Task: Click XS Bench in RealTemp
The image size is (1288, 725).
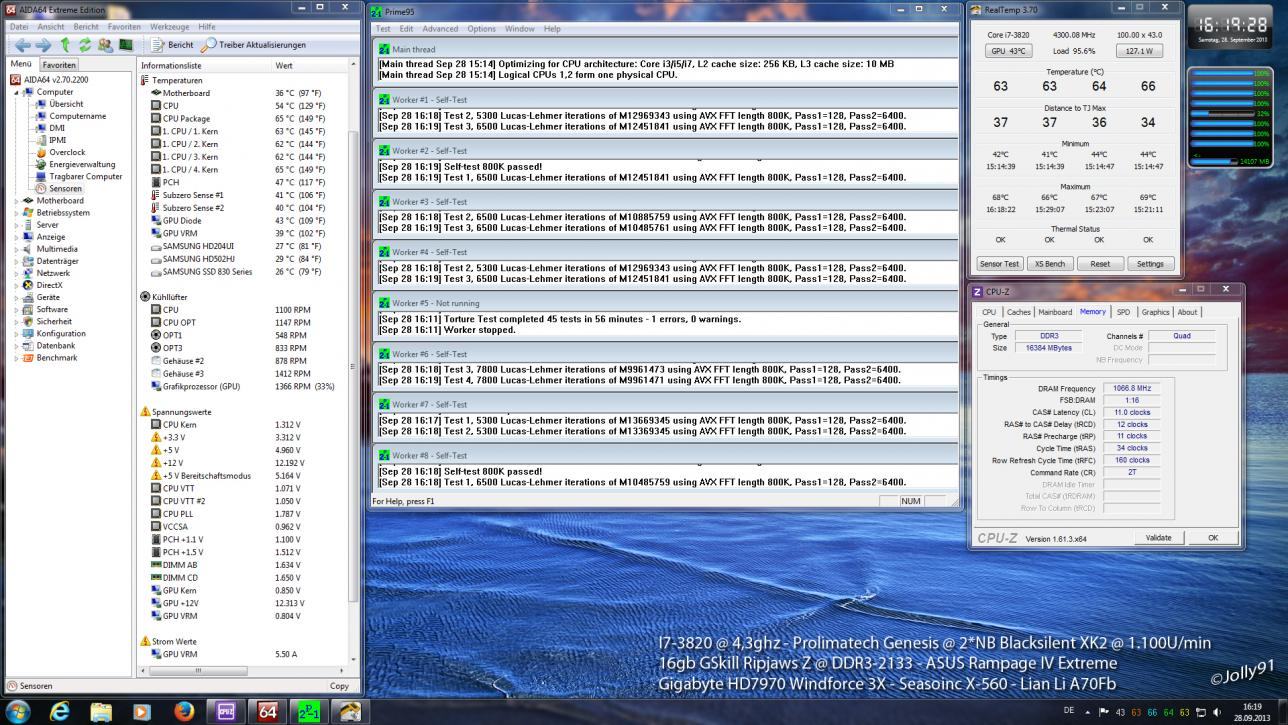Action: (x=1049, y=264)
